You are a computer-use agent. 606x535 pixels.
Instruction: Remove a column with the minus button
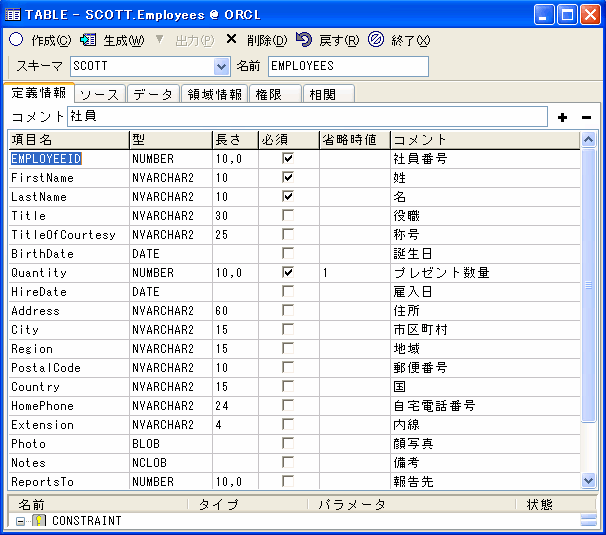point(586,117)
